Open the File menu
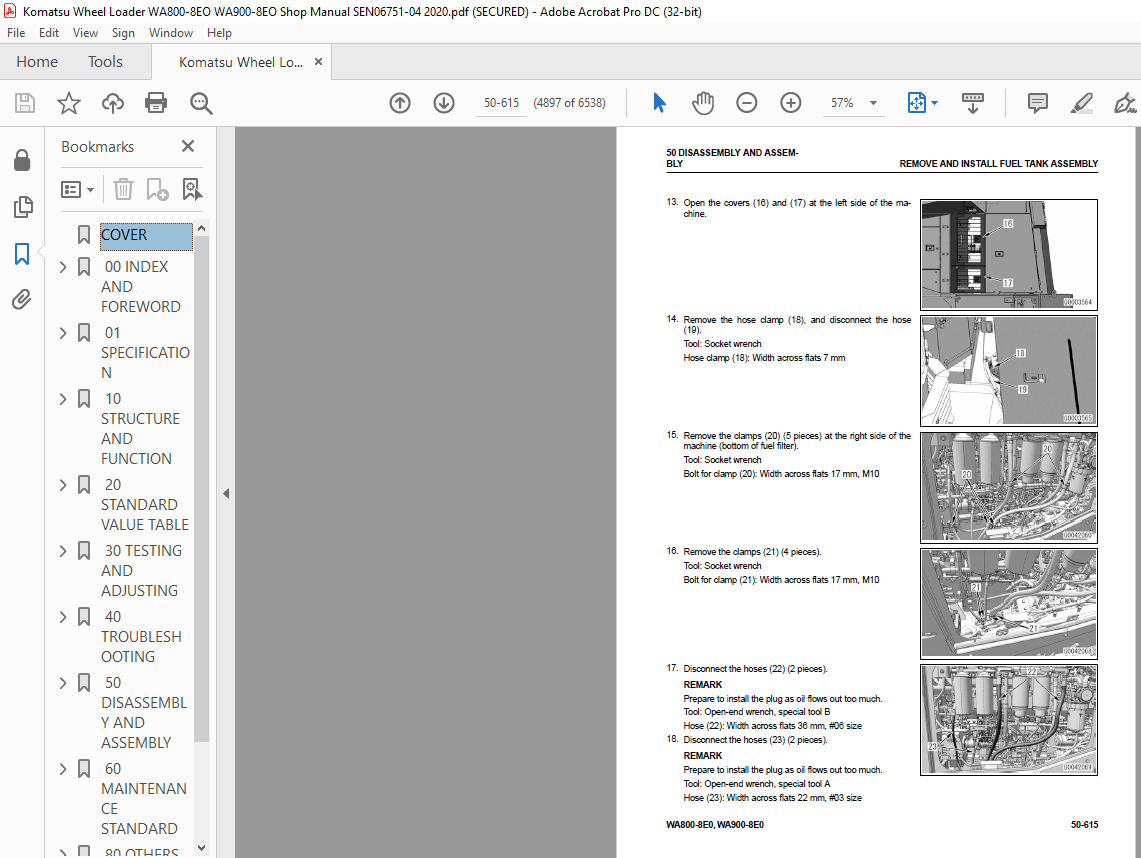This screenshot has height=858, width=1141. pos(16,33)
